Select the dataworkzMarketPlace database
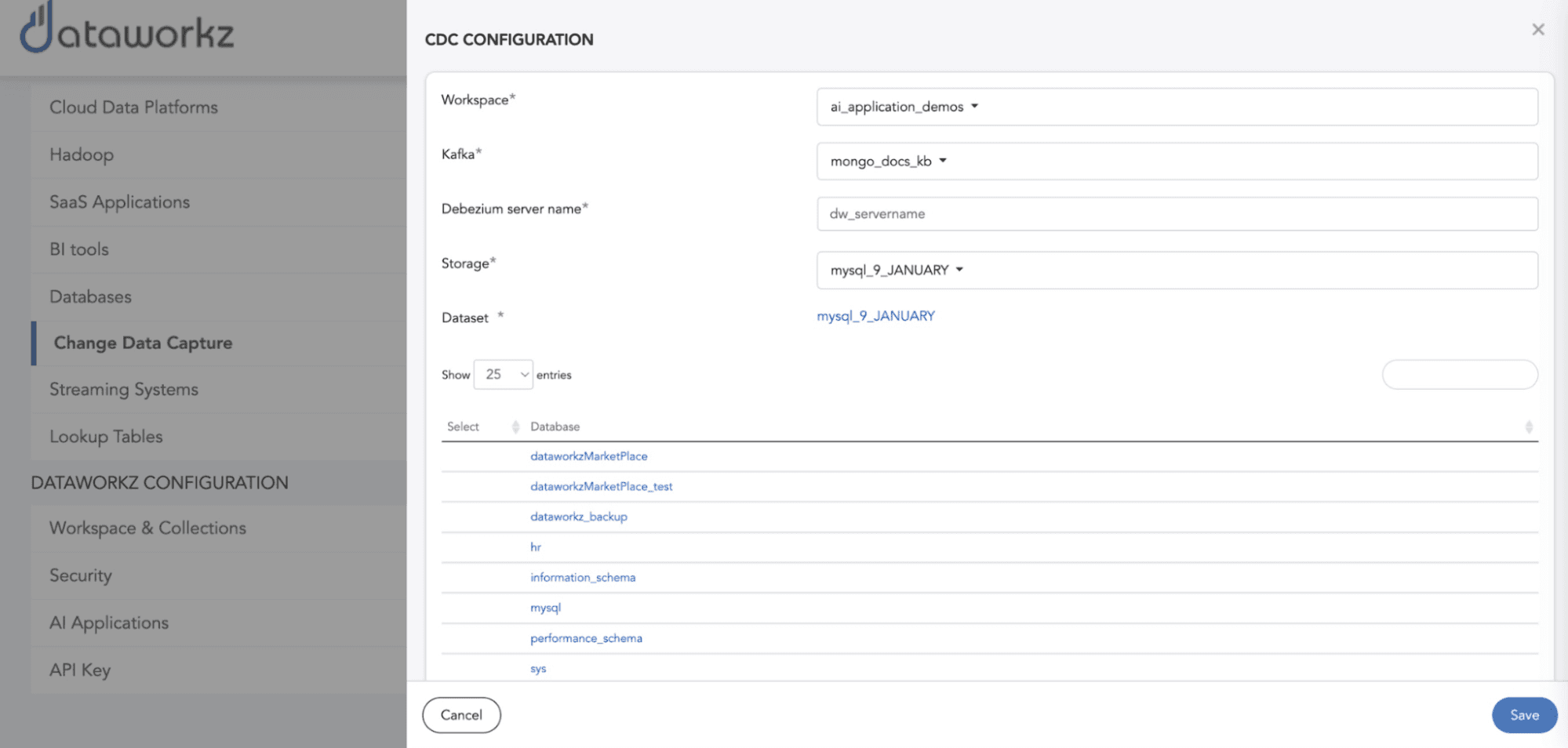 pos(588,456)
